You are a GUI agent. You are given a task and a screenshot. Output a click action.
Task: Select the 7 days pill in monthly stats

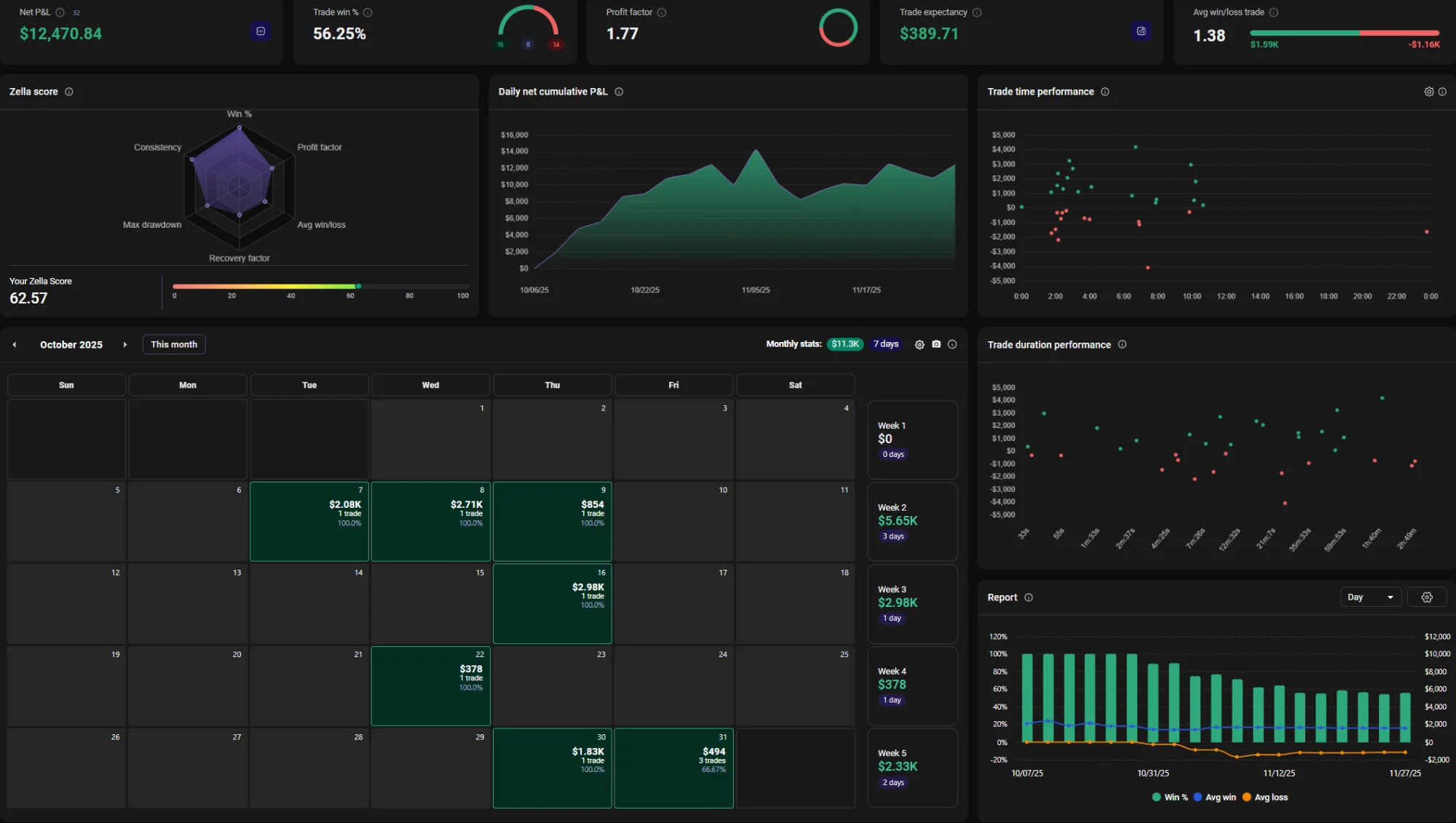point(885,343)
